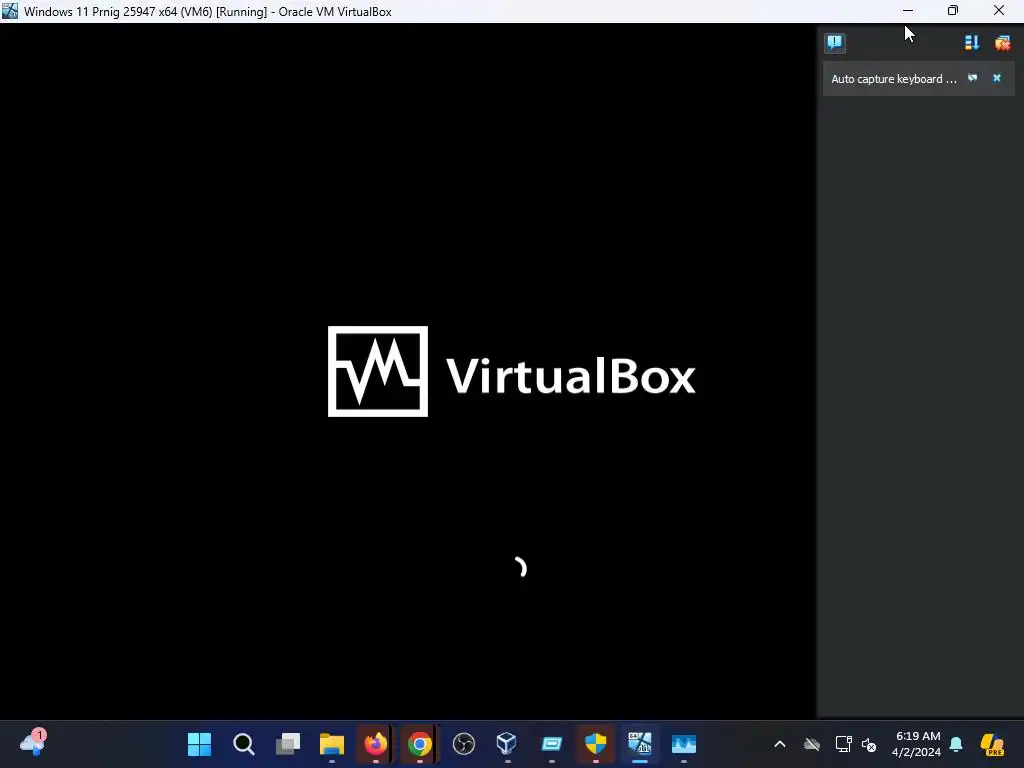Minimize the VirtualBox VM window
The image size is (1024, 768).
click(908, 10)
